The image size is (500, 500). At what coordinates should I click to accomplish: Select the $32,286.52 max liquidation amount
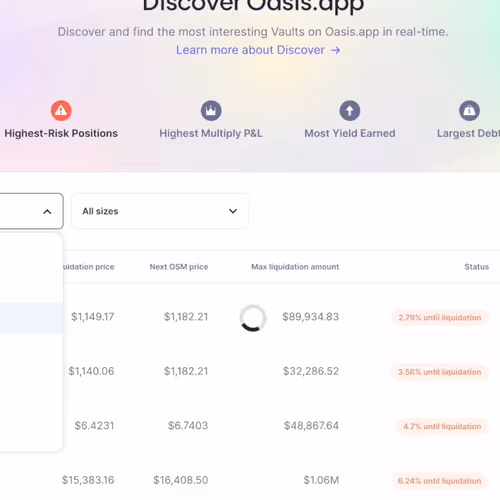coord(311,371)
